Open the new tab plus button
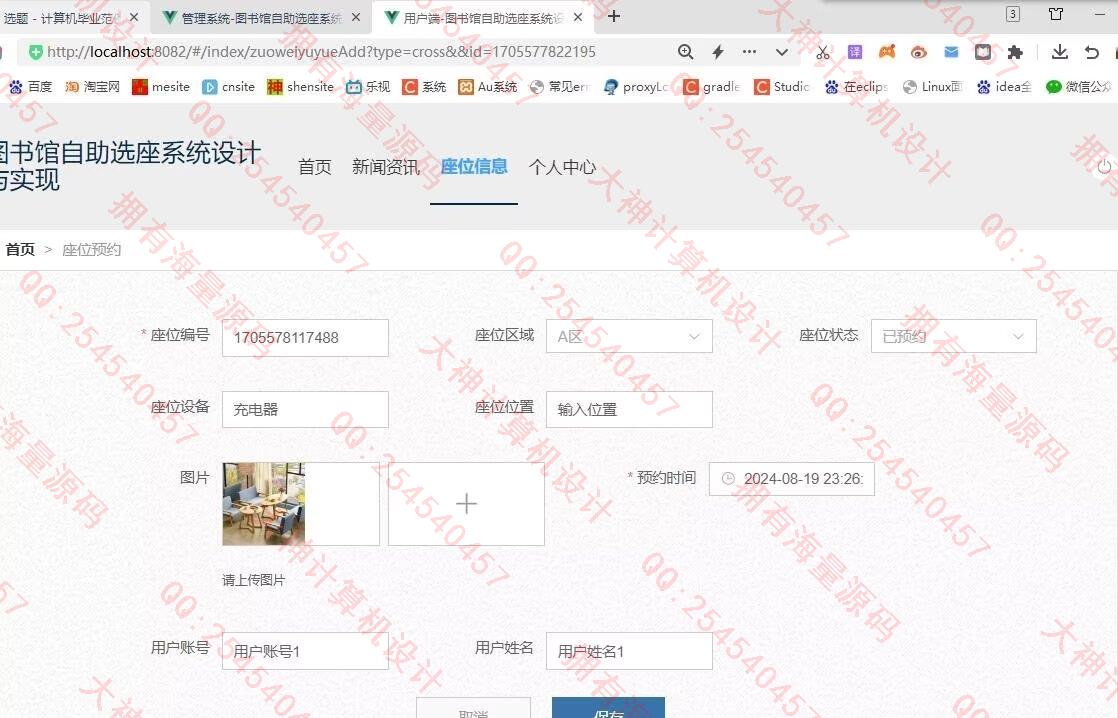The image size is (1118, 718). [x=614, y=16]
